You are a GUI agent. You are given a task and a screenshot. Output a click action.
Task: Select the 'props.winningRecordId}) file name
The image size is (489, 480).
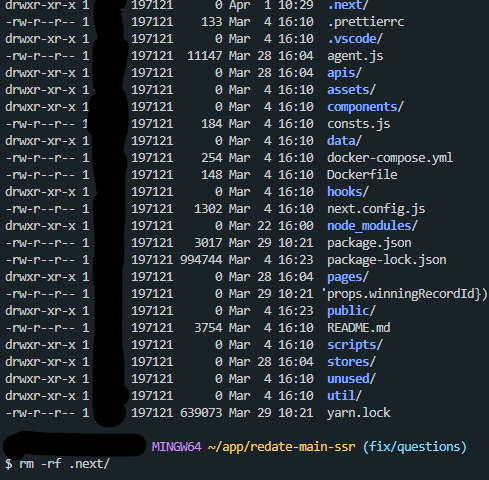tap(404, 294)
